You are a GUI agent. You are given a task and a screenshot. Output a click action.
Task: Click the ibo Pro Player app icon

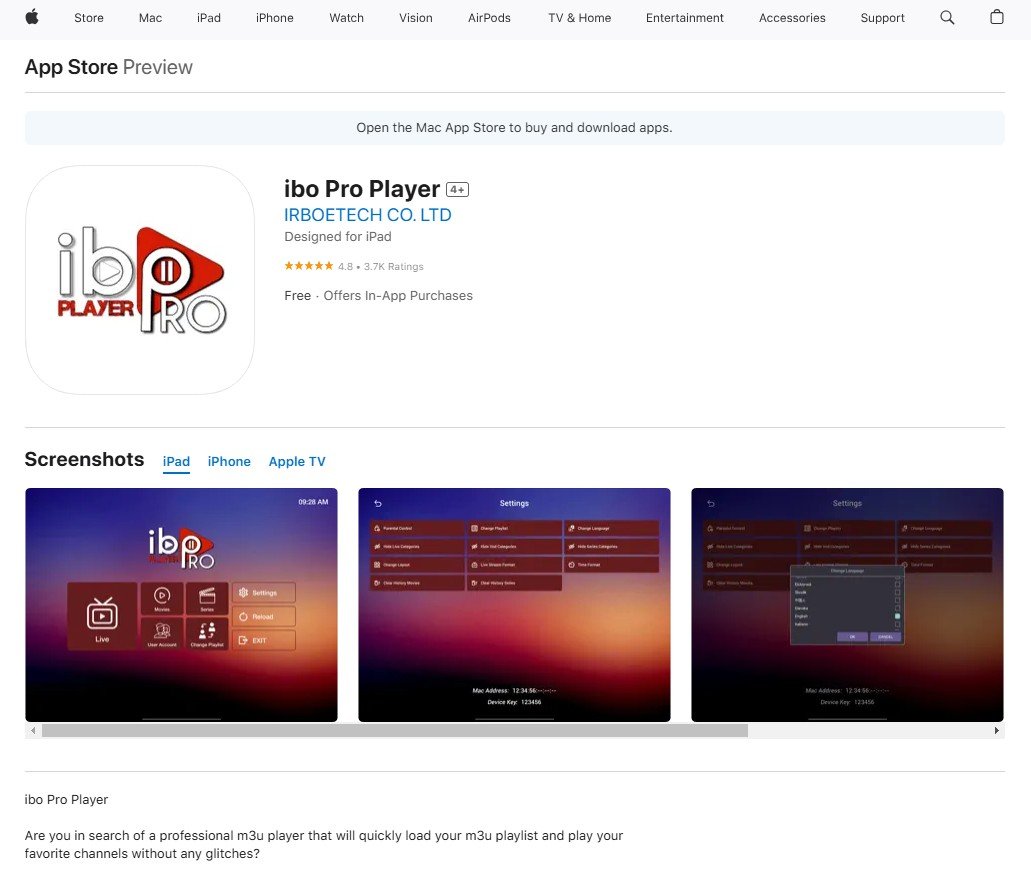(140, 280)
